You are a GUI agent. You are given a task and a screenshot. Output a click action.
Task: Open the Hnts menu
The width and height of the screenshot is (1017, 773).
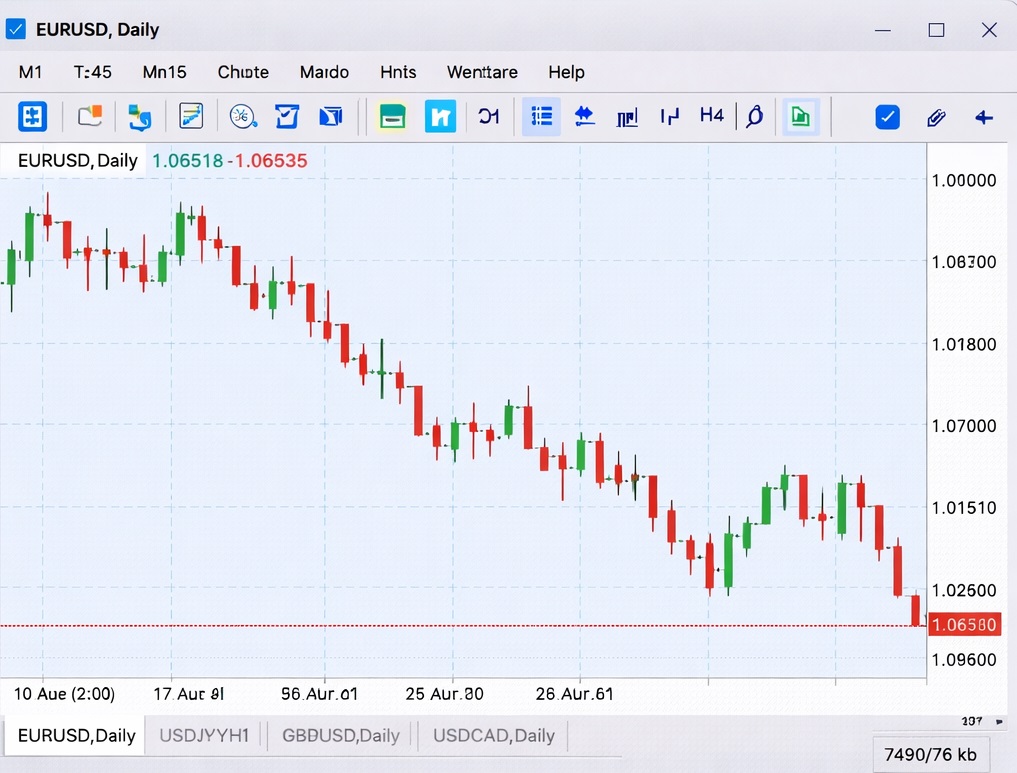tap(398, 72)
